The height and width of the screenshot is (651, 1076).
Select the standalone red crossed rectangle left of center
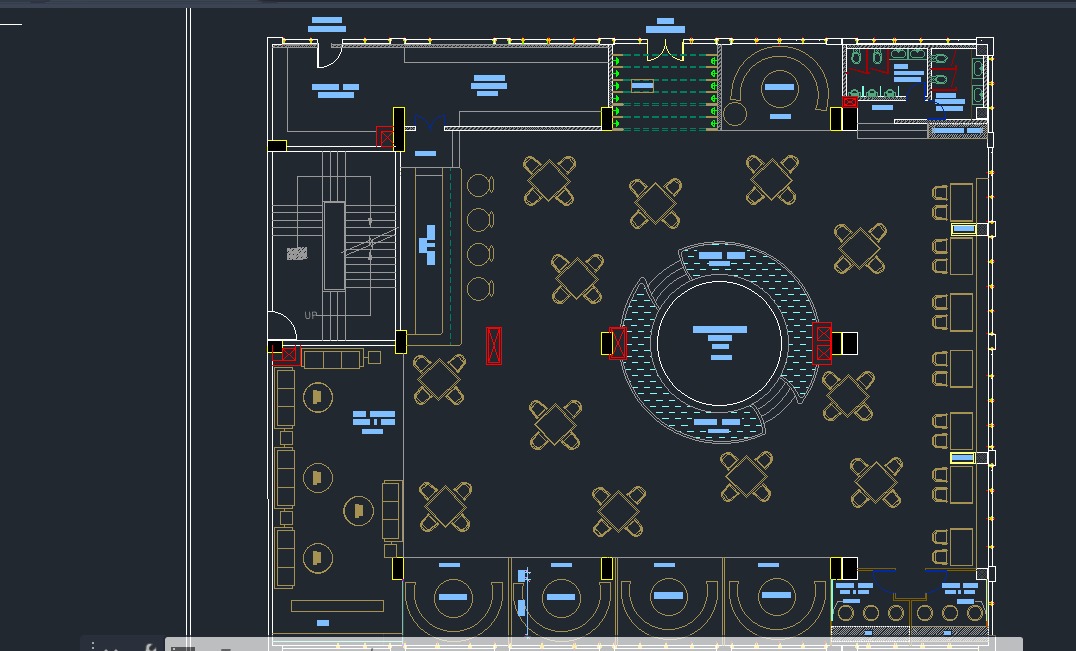494,345
